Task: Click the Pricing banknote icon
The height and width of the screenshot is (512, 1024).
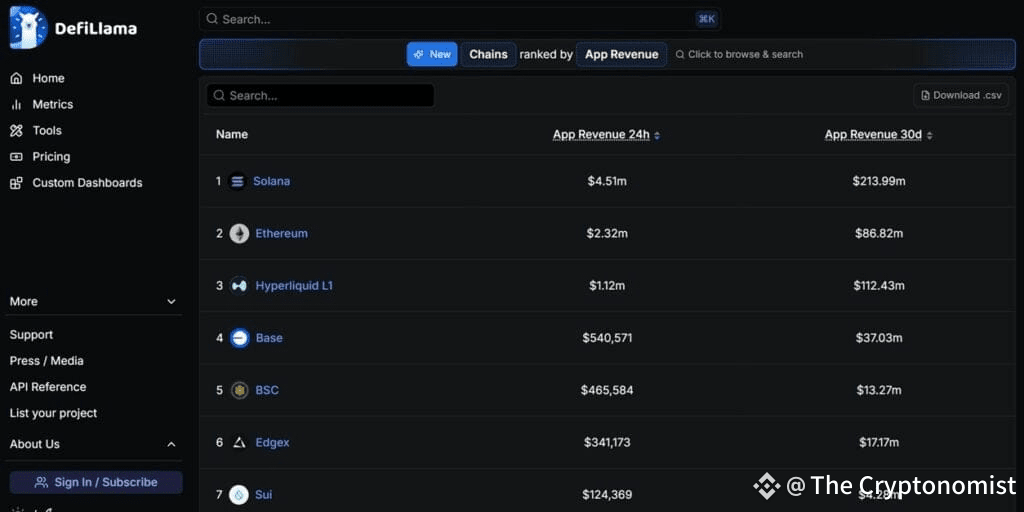Action: click(x=16, y=157)
